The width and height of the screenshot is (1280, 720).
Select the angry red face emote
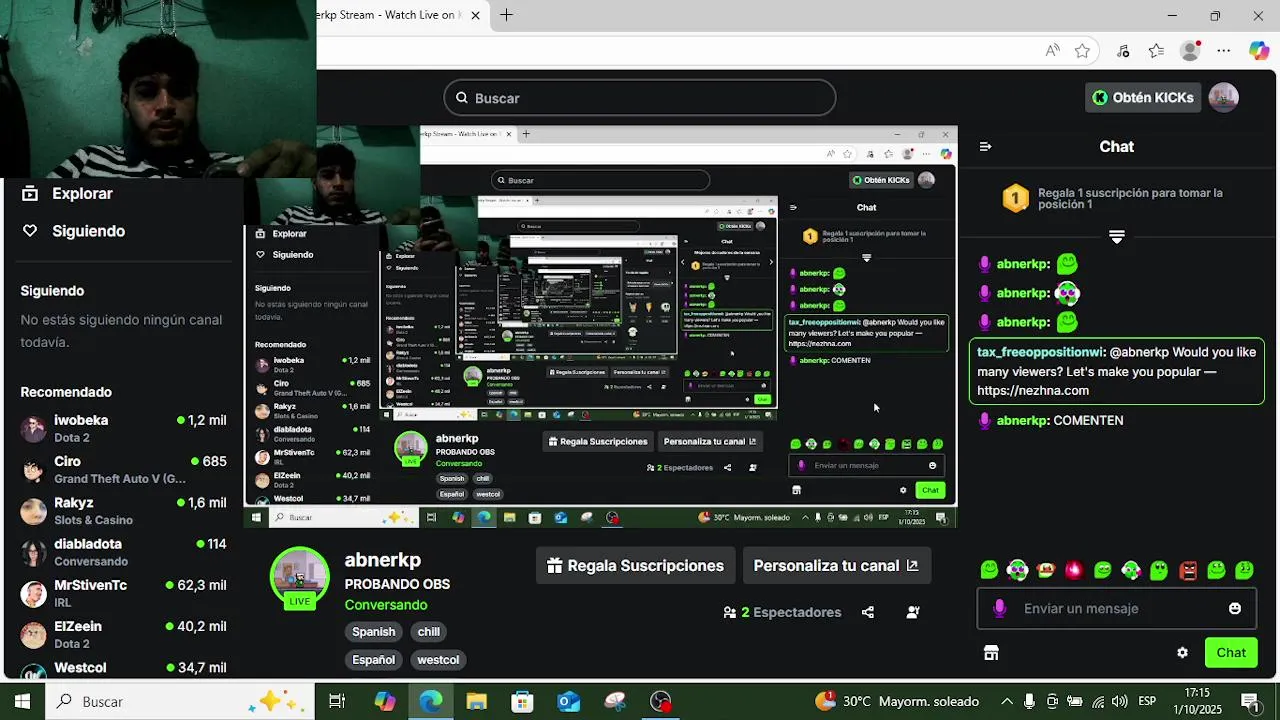point(1188,570)
